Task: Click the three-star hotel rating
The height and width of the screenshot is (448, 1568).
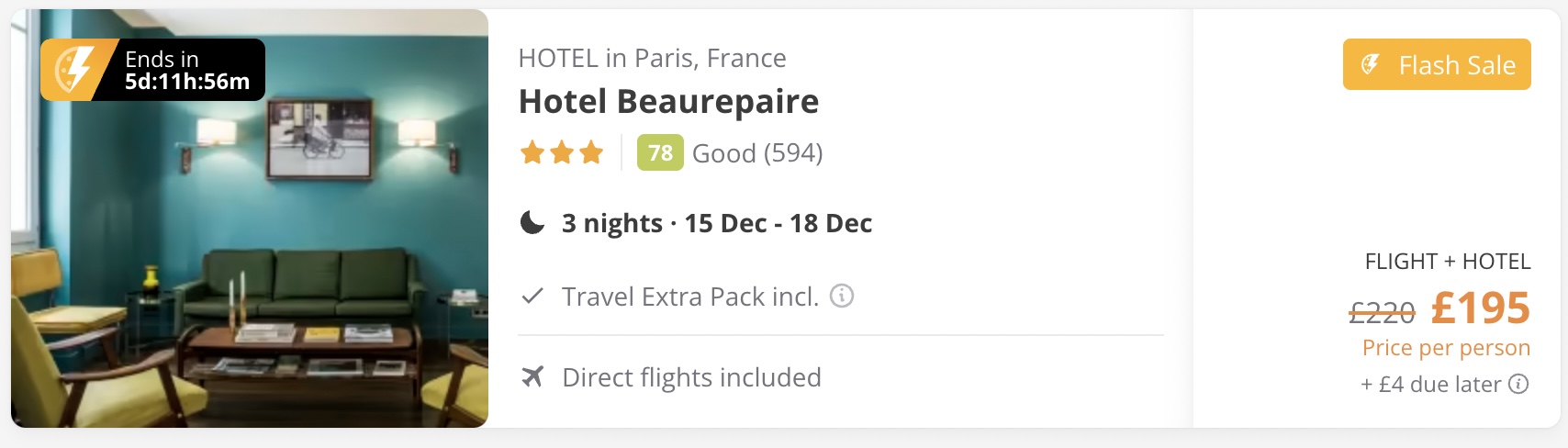Action: coord(562,152)
